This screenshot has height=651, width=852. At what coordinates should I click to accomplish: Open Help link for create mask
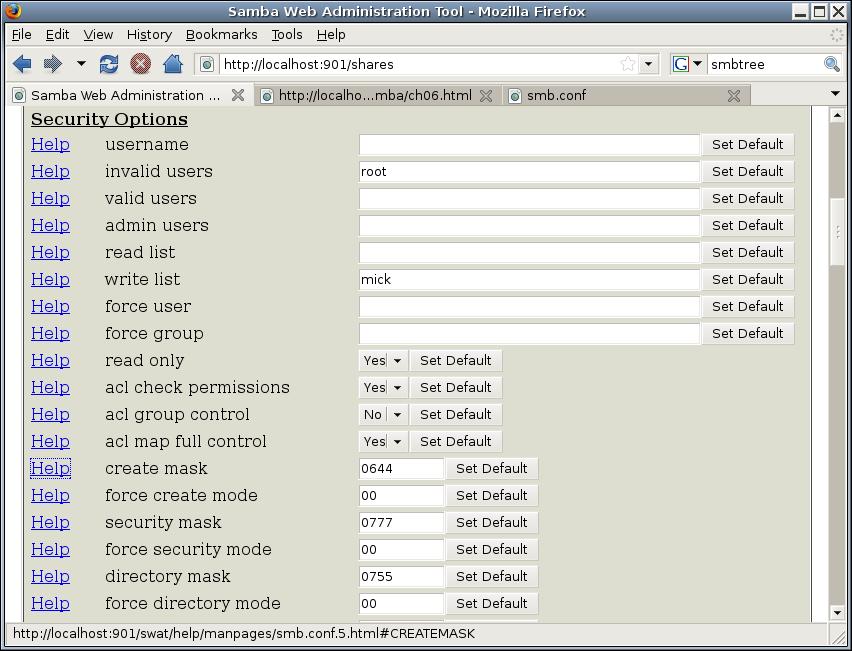[x=50, y=469]
